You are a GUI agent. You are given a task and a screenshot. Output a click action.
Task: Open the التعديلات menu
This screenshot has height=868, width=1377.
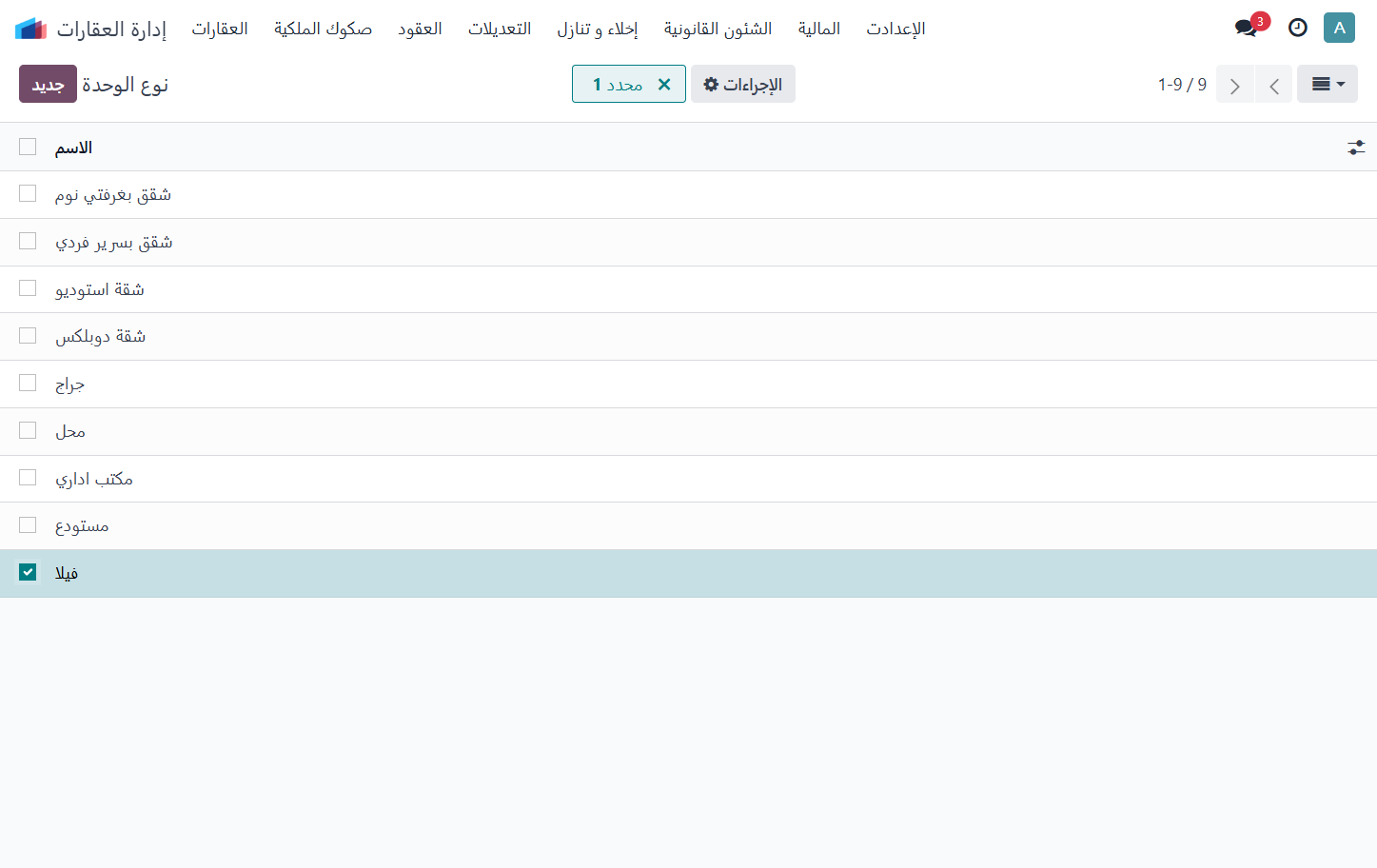[x=500, y=29]
